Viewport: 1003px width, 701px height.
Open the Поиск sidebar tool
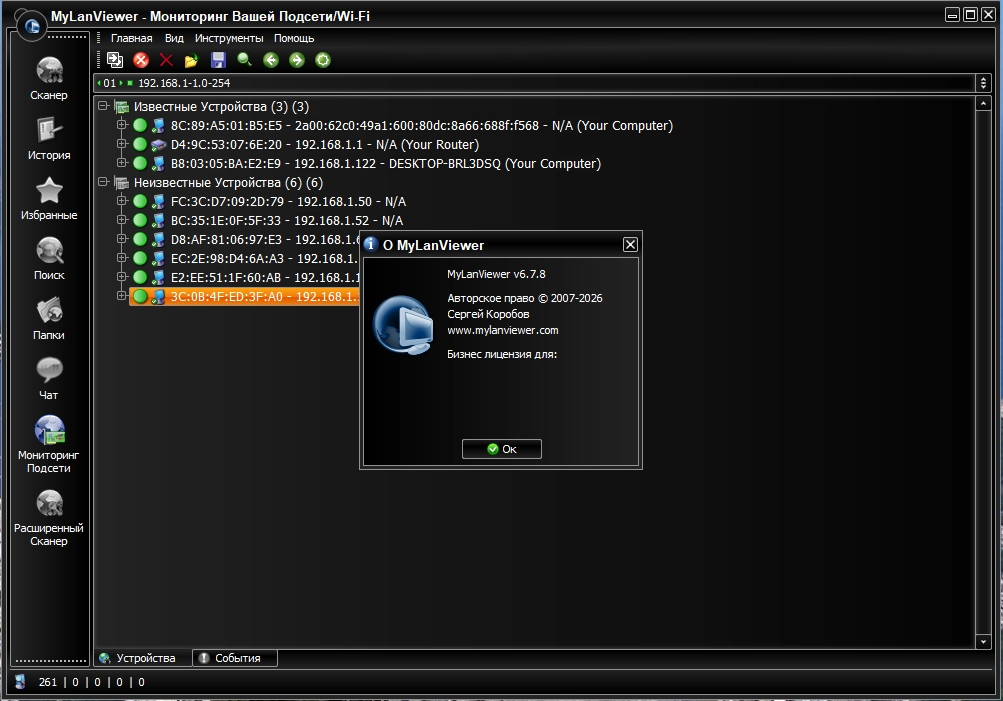[x=49, y=258]
